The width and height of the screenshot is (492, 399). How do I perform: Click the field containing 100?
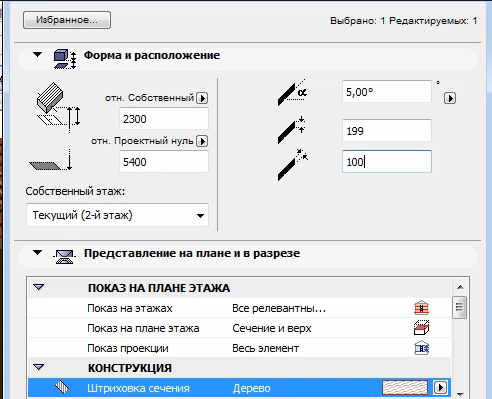click(x=387, y=161)
